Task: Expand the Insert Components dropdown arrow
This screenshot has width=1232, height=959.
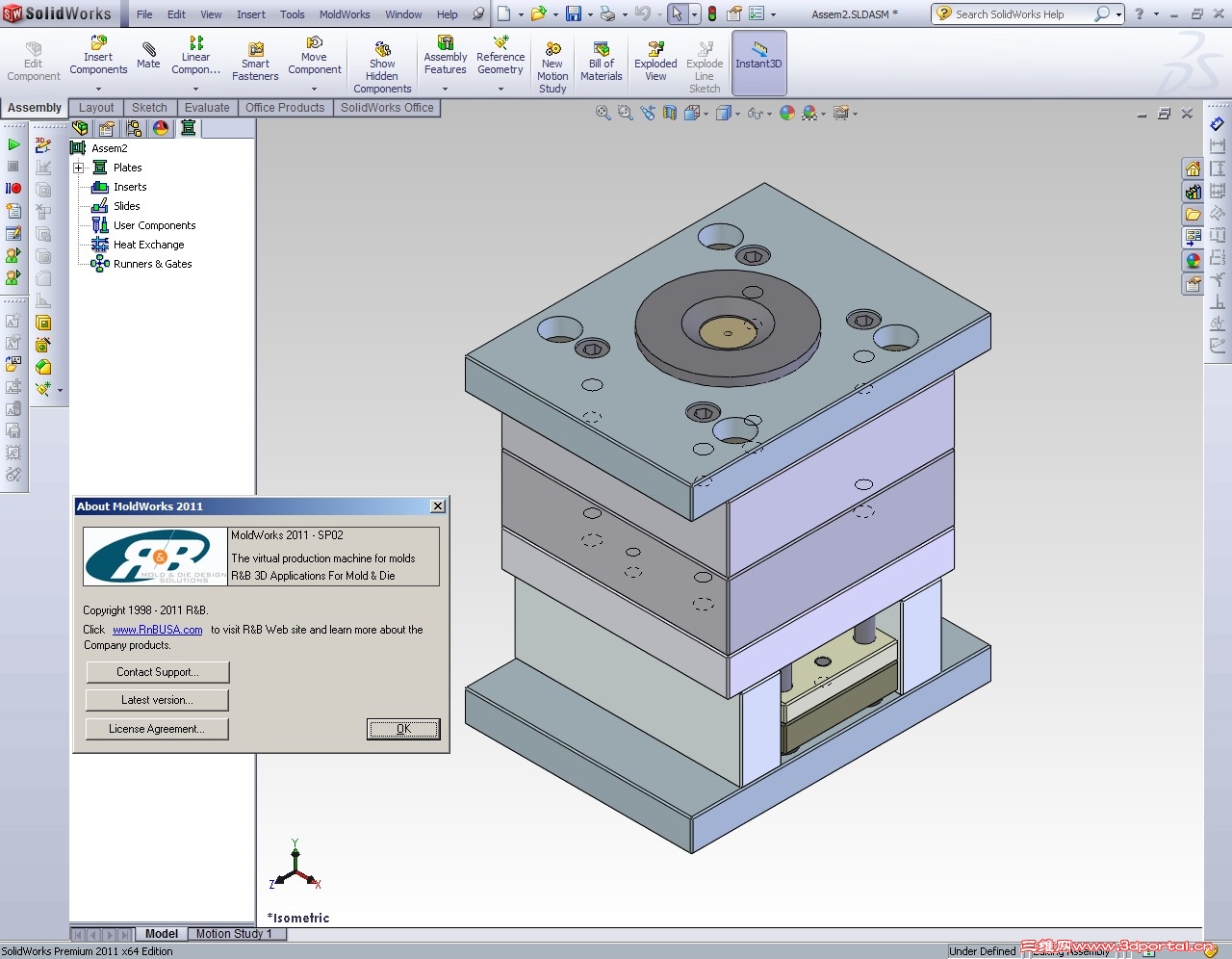Action: (98, 90)
